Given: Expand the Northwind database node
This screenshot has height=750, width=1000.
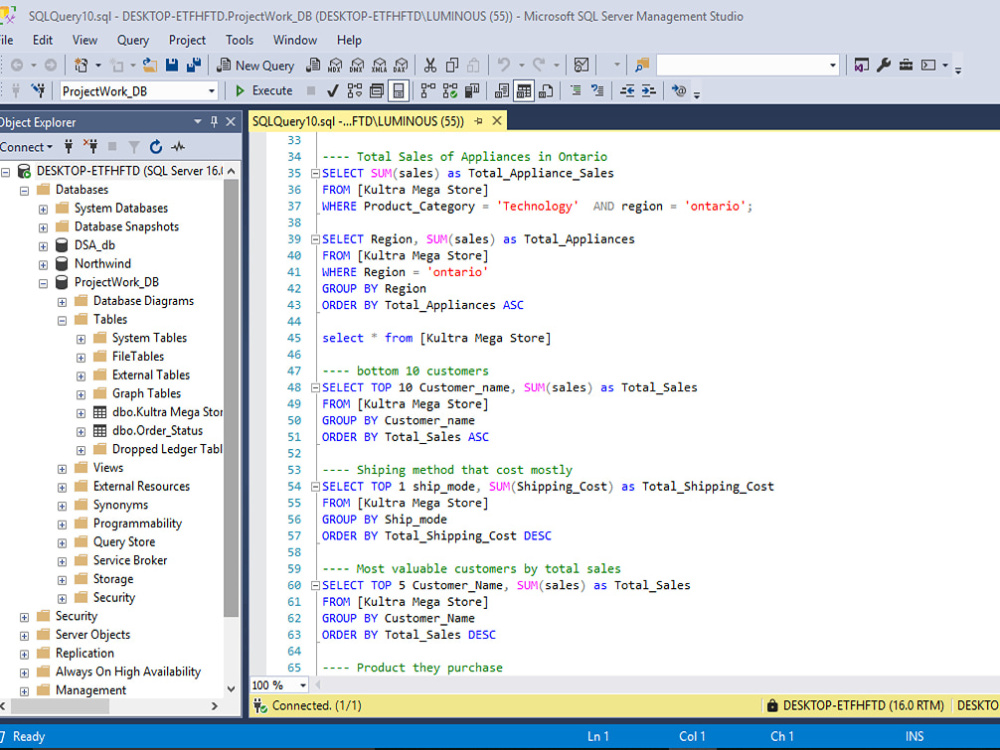Looking at the screenshot, I should (43, 264).
